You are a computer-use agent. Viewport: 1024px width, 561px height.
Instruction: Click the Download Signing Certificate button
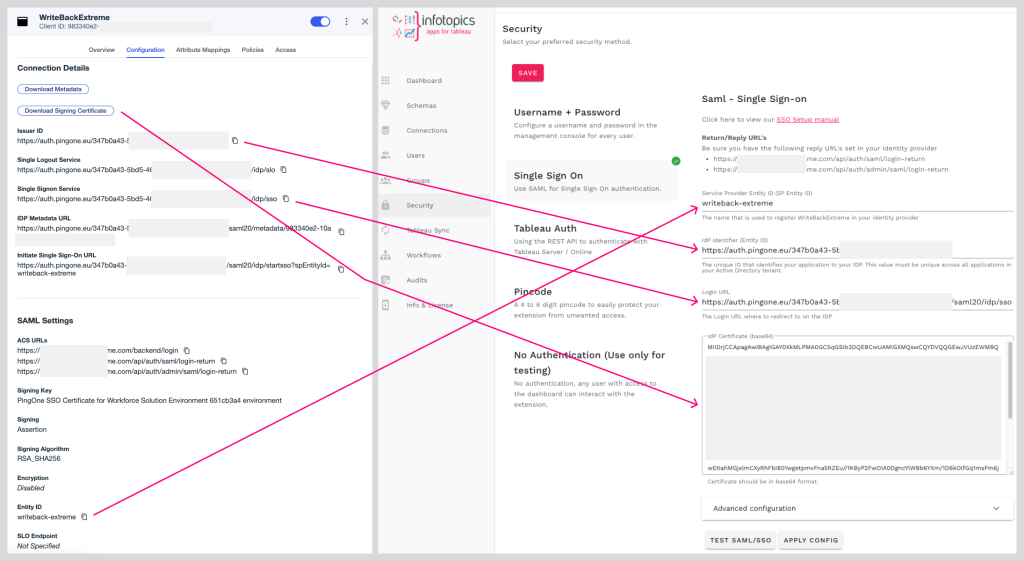point(66,110)
